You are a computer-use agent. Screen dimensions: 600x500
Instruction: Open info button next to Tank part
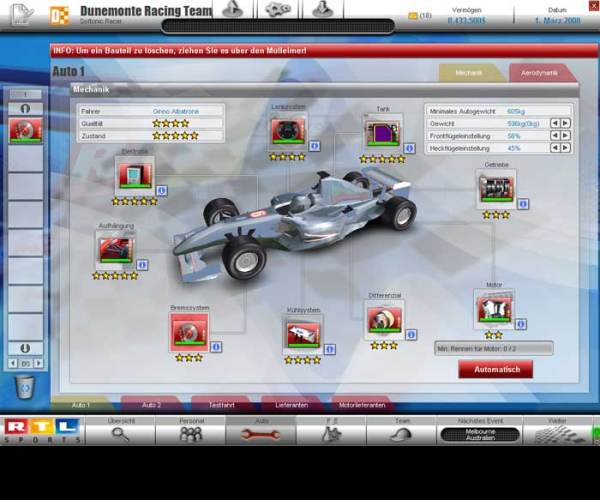(x=409, y=148)
